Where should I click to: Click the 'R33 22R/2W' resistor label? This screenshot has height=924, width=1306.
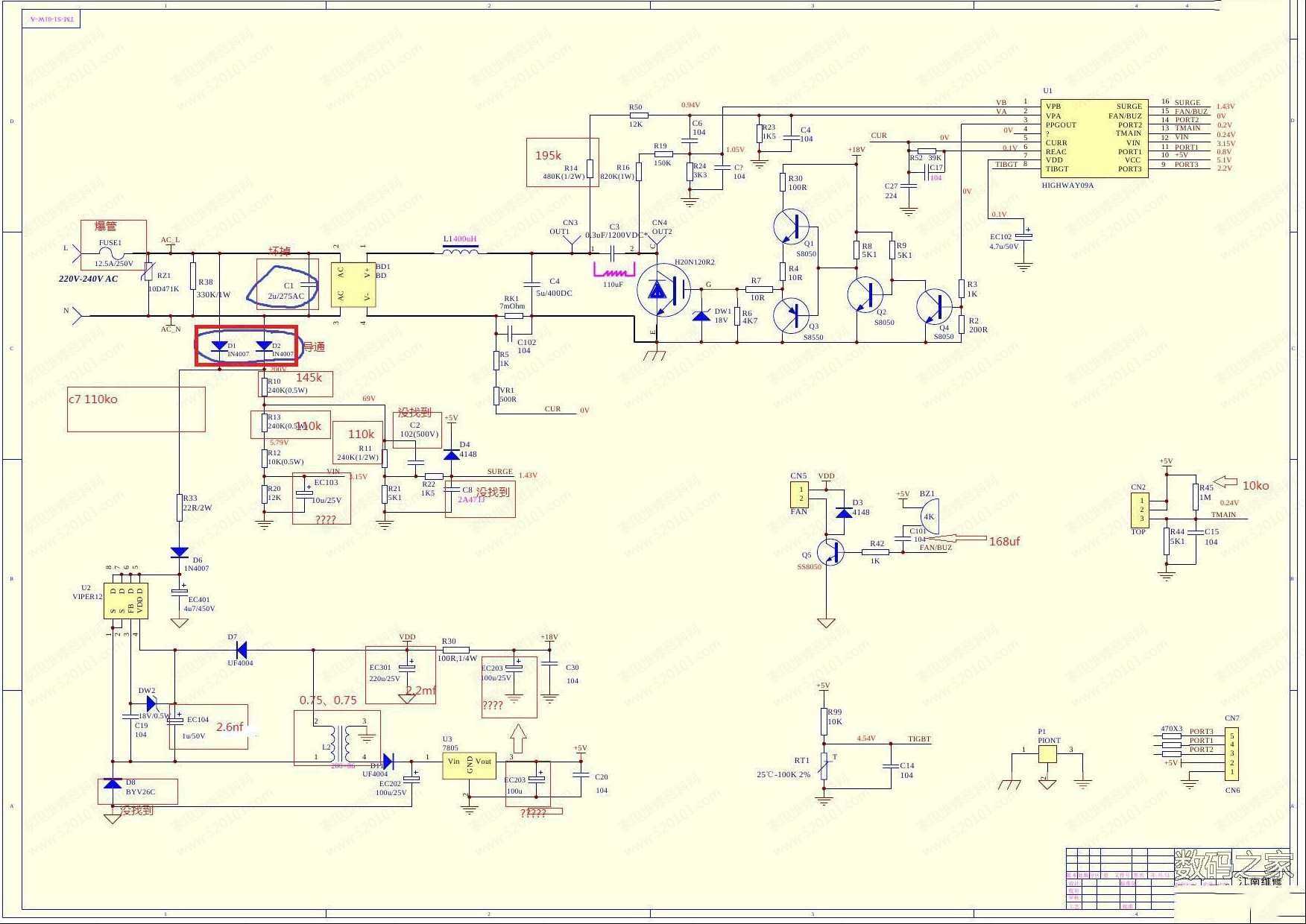pyautogui.click(x=198, y=503)
